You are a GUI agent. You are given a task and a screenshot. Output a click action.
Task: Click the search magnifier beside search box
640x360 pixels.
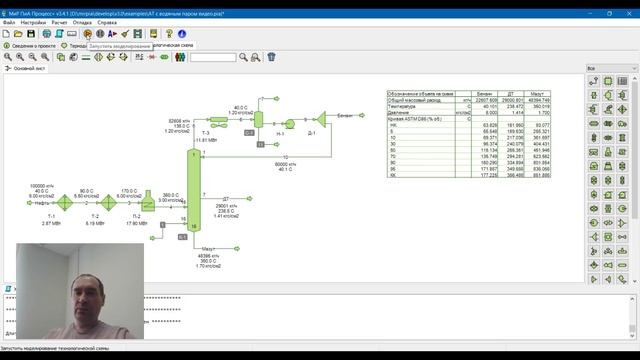243,57
